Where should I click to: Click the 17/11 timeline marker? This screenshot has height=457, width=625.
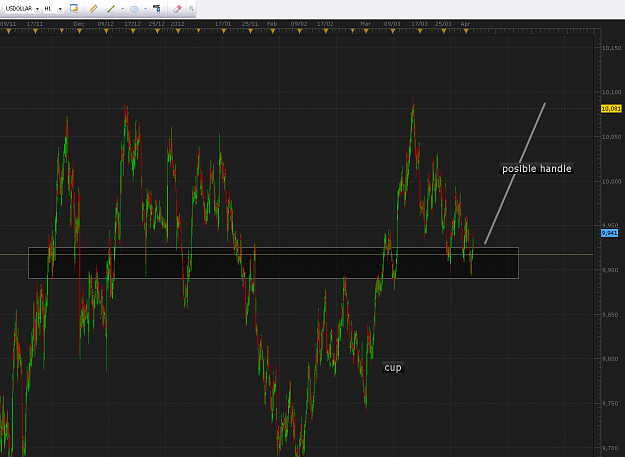coord(35,31)
